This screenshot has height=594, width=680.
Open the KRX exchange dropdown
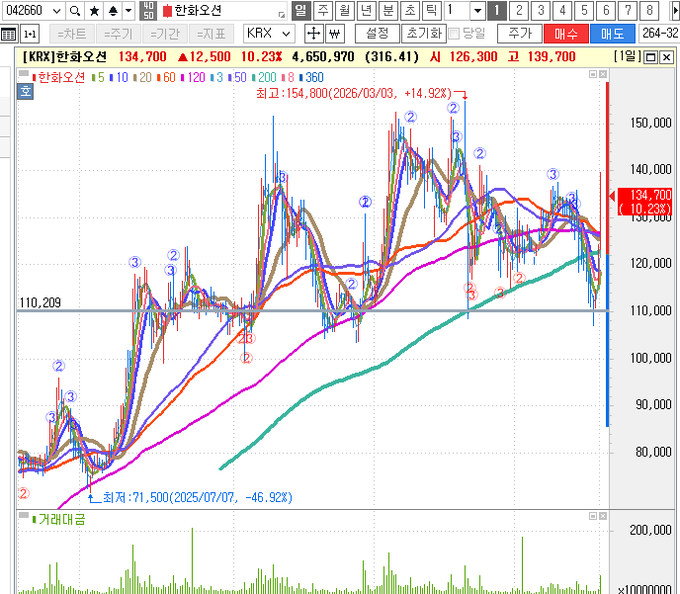point(269,33)
